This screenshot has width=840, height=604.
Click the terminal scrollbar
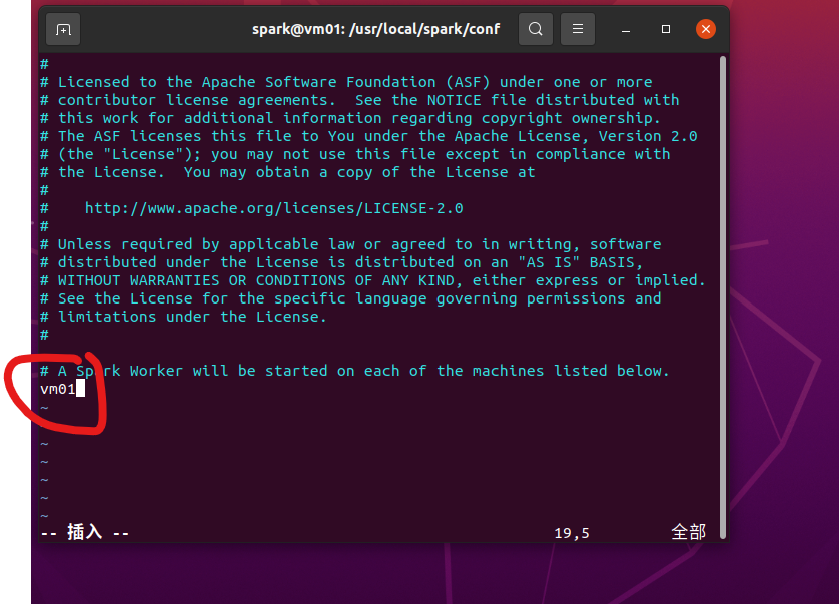[723, 297]
